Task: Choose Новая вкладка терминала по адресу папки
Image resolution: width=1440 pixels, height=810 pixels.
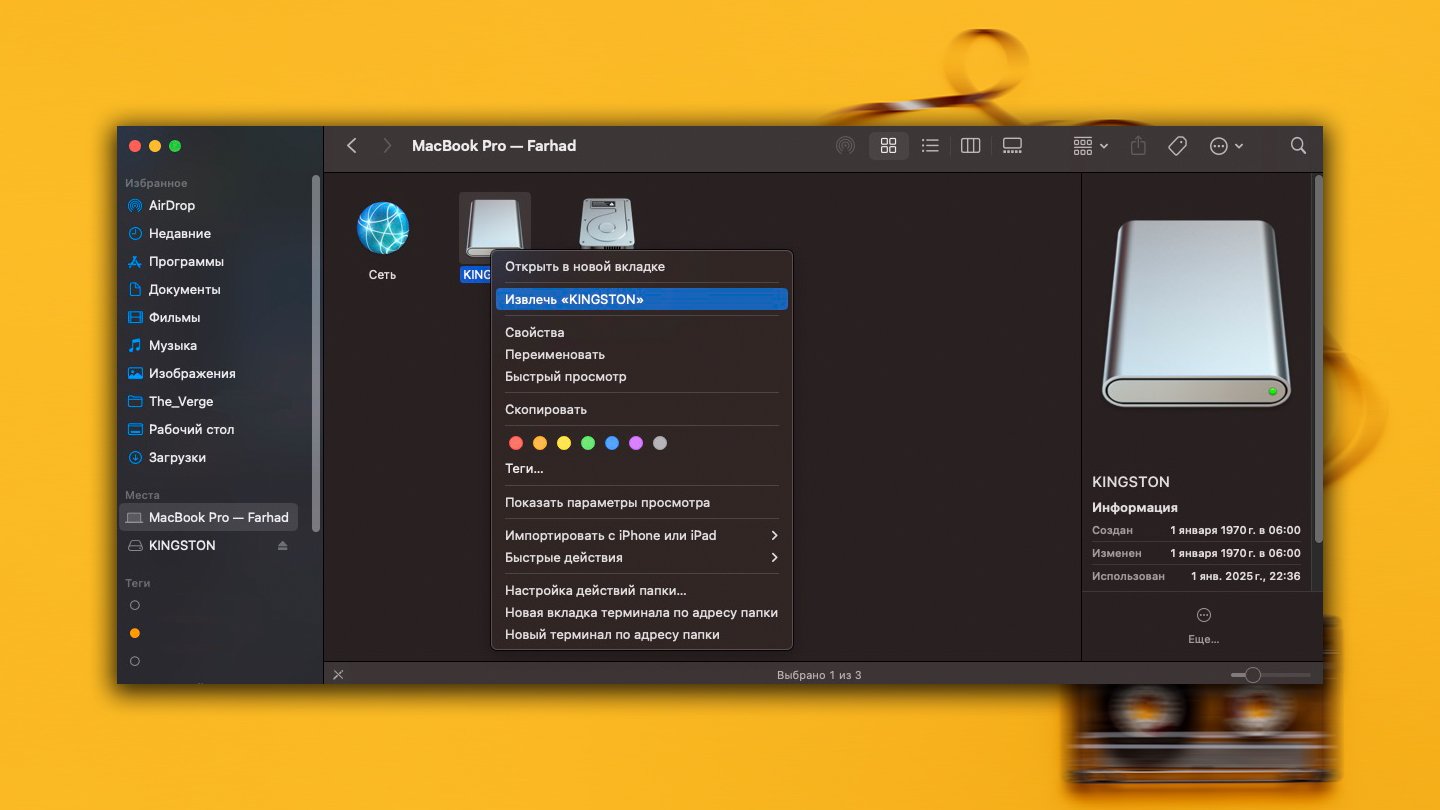Action: [x=640, y=612]
